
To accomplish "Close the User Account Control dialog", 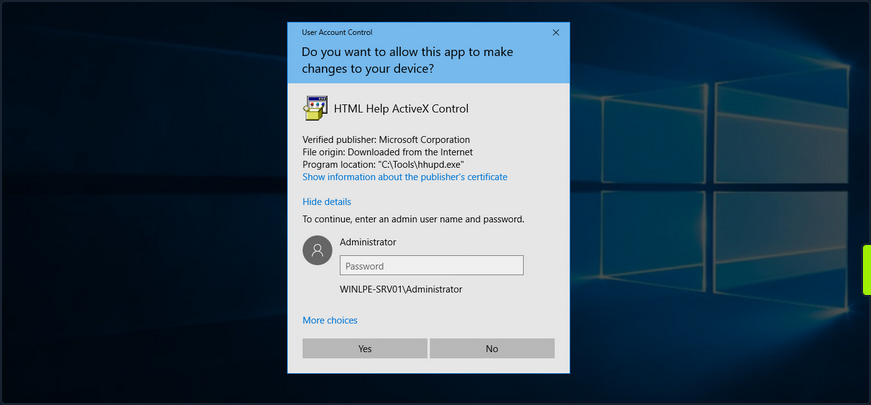I will [x=555, y=33].
